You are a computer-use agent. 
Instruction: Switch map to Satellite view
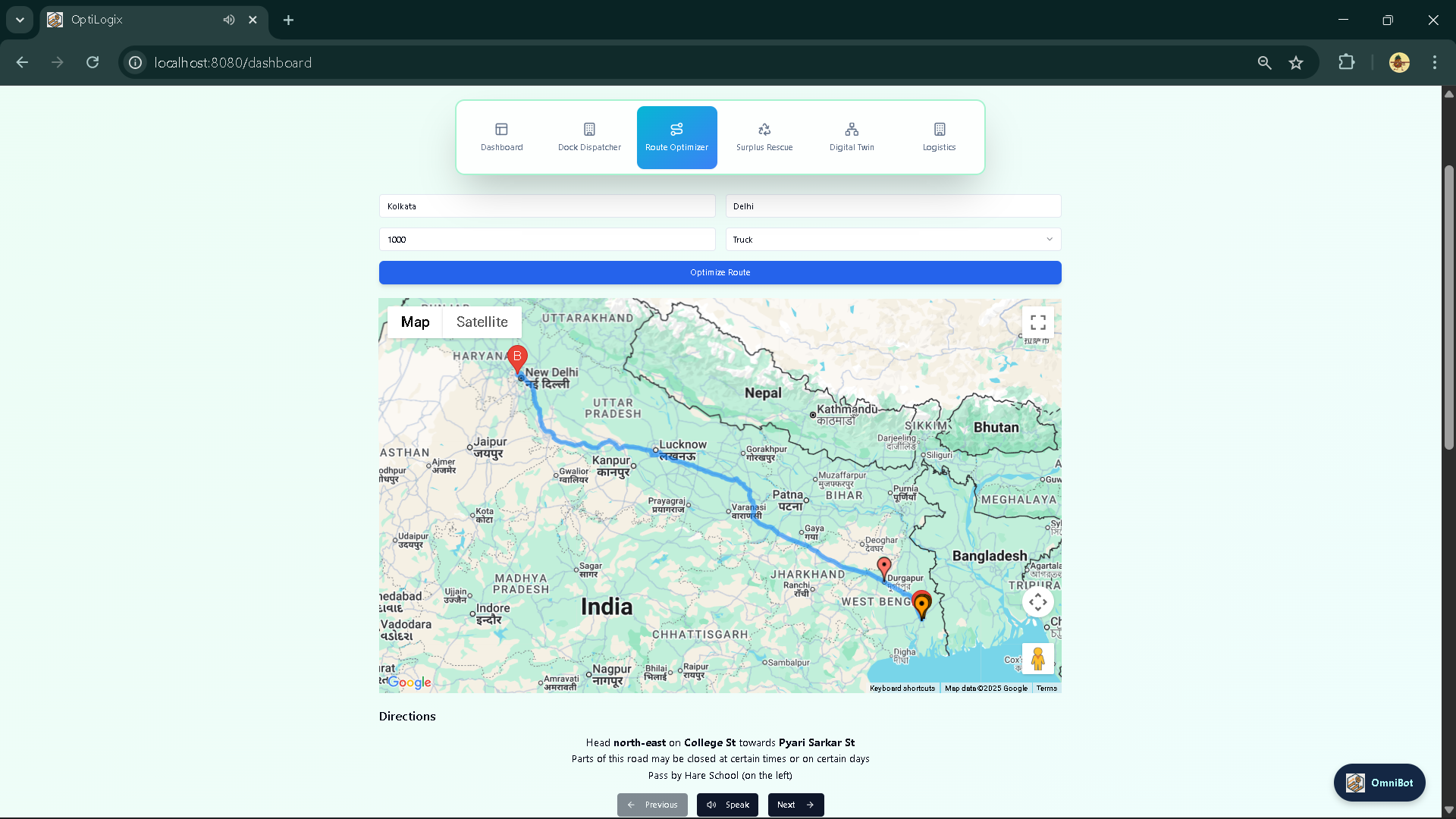(482, 322)
